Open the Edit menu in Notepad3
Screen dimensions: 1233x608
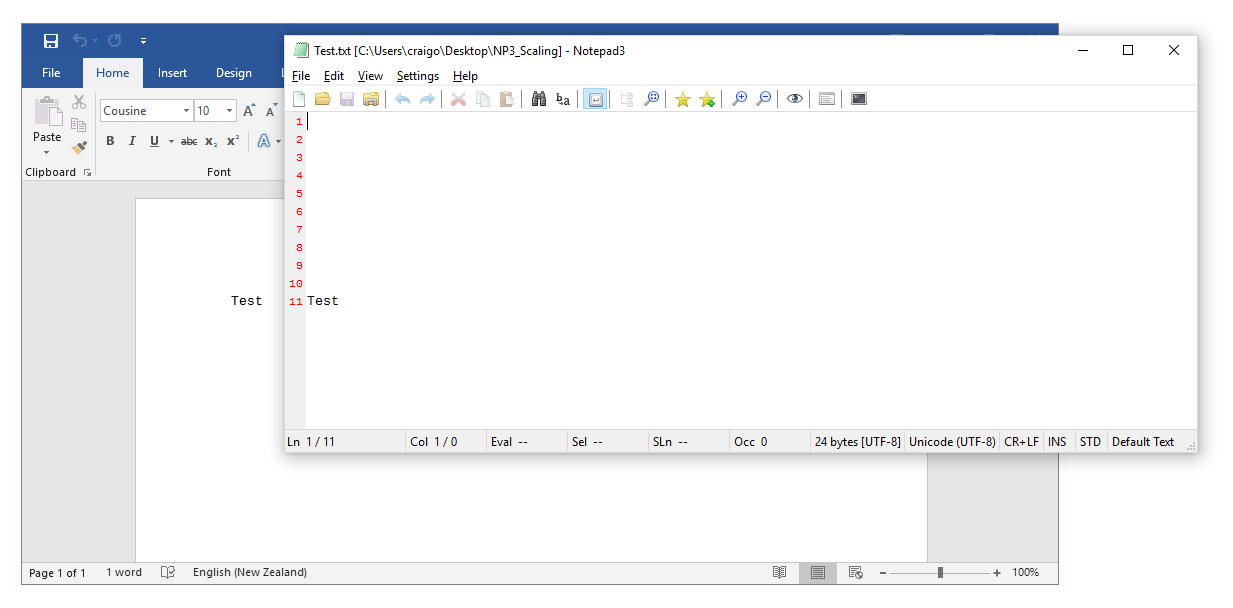point(334,76)
